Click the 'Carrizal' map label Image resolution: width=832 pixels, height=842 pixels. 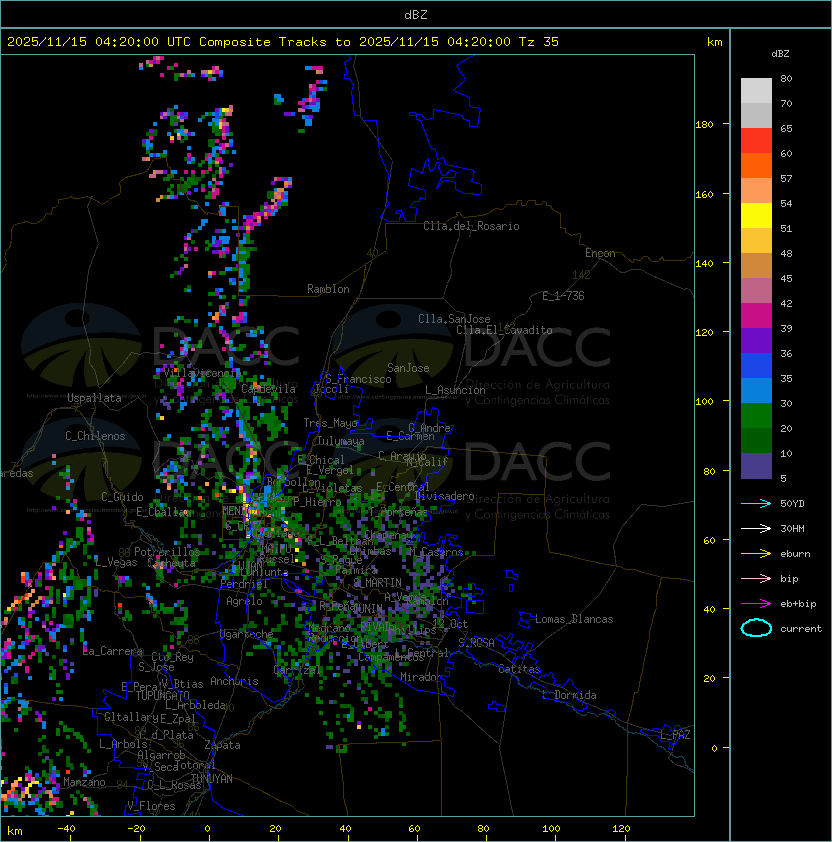point(298,670)
